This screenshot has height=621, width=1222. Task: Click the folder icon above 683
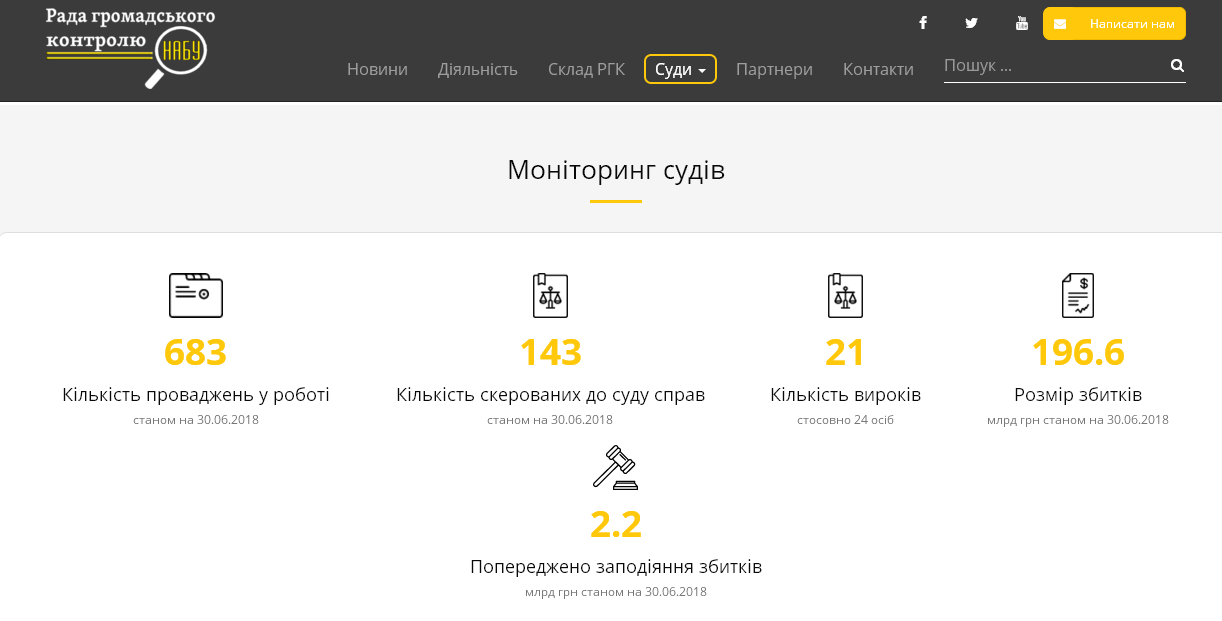click(x=196, y=295)
